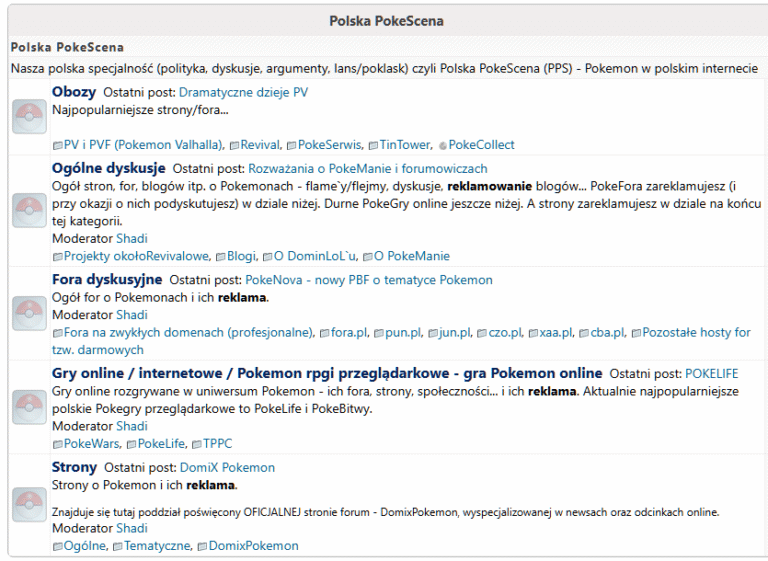View moderator Shadi profile under Strony

click(132, 529)
